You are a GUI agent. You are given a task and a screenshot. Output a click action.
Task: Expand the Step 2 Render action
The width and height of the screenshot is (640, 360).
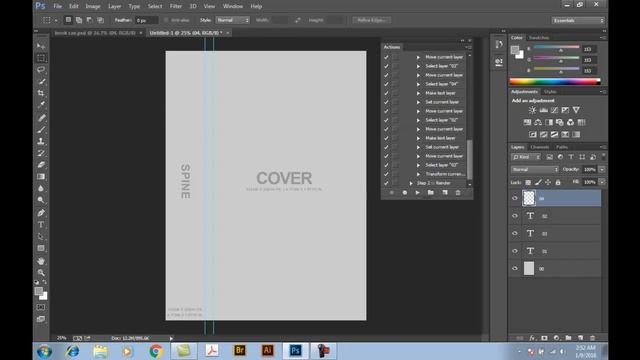[411, 183]
